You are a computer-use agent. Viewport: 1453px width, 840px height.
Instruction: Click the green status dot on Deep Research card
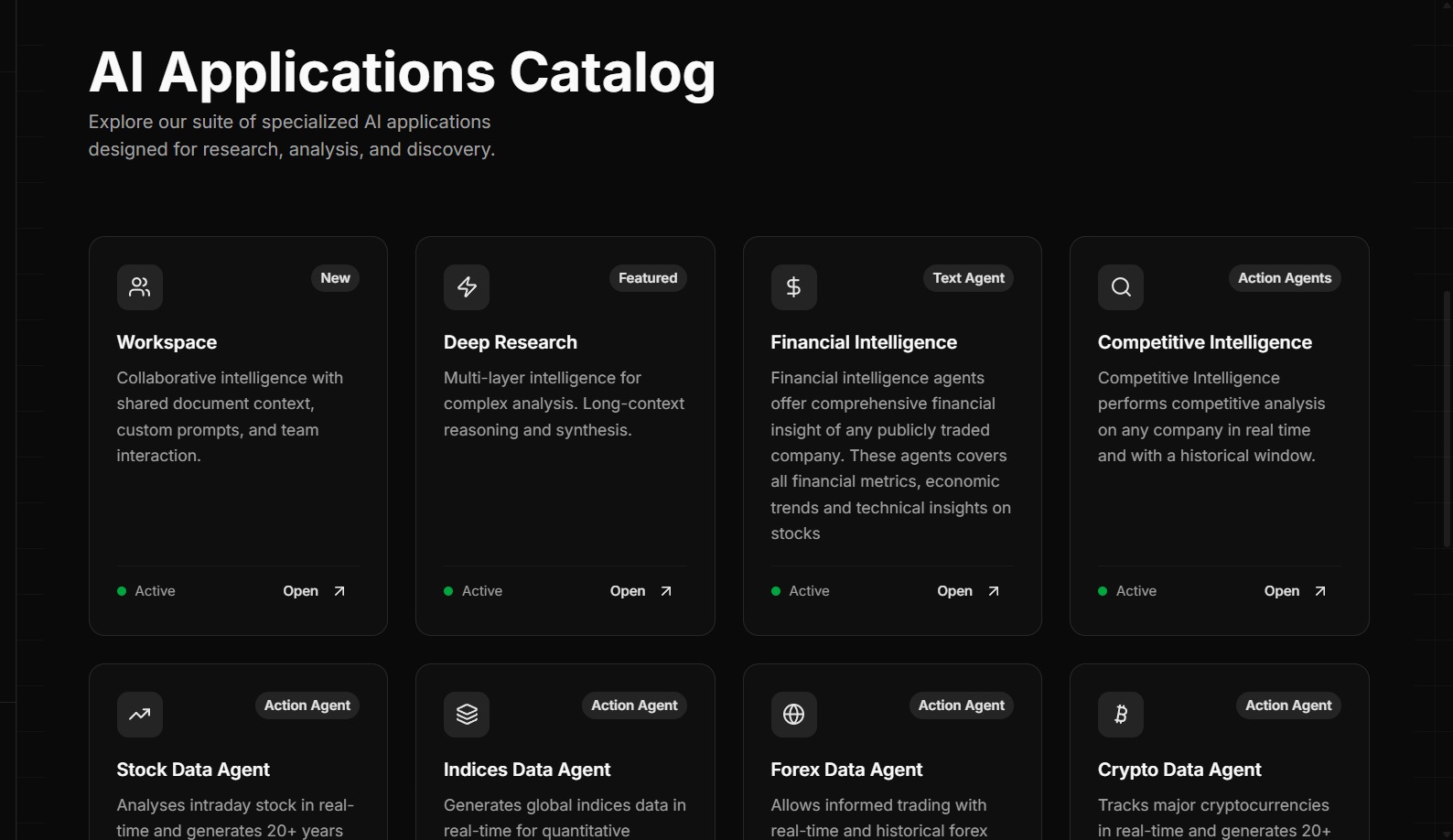click(x=448, y=591)
